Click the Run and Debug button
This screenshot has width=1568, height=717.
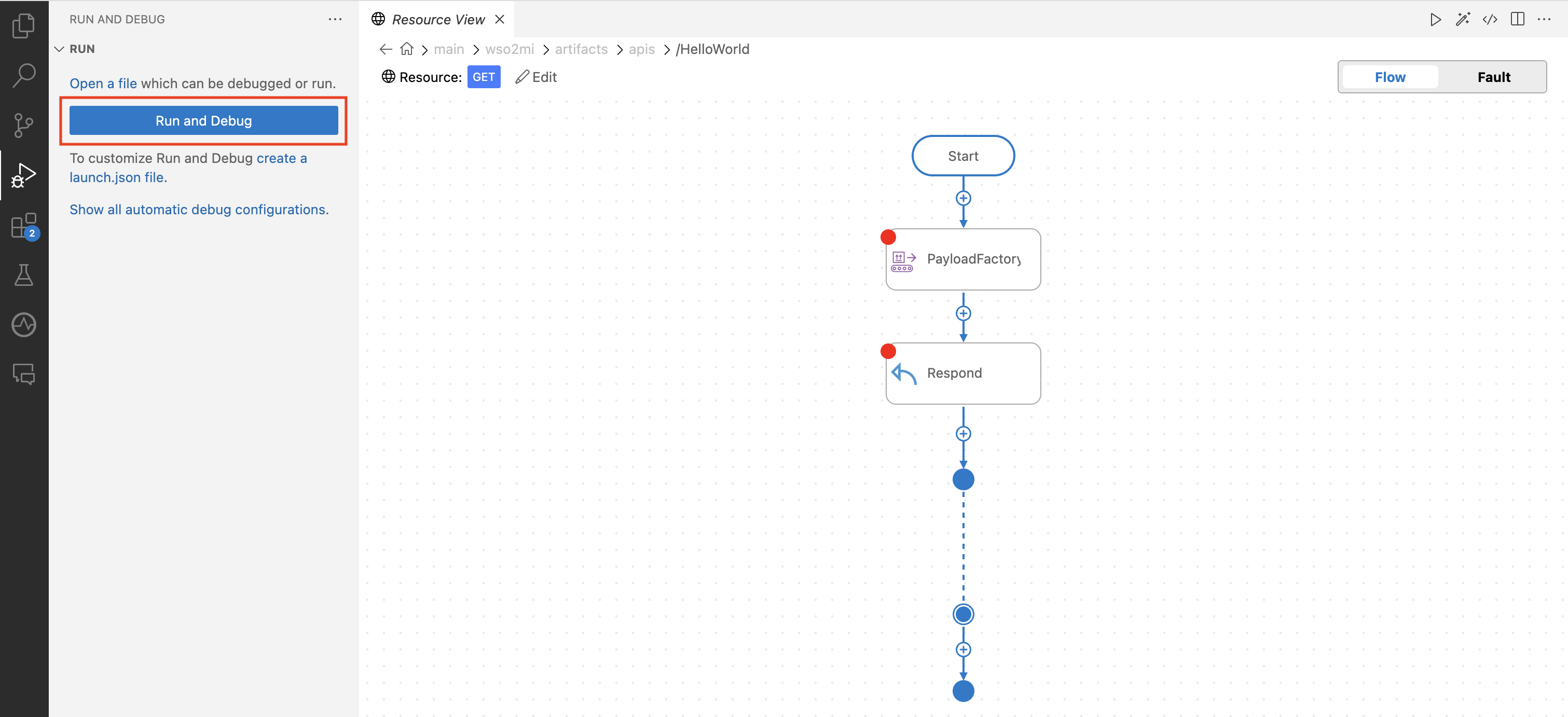coord(203,120)
